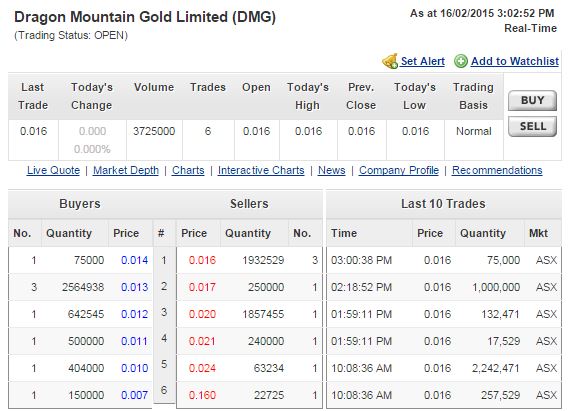Click the BUY button

(x=532, y=100)
